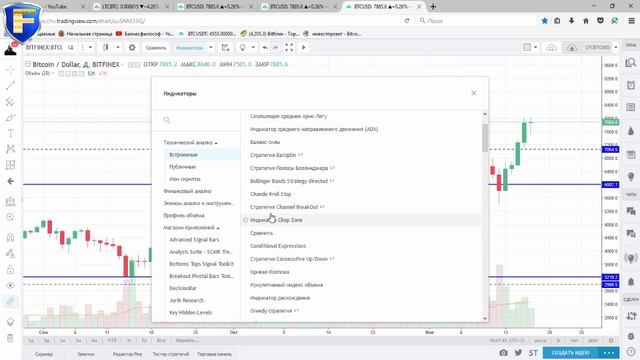Open the layout selector icon
The width and height of the screenshot is (640, 360).
pos(527,48)
